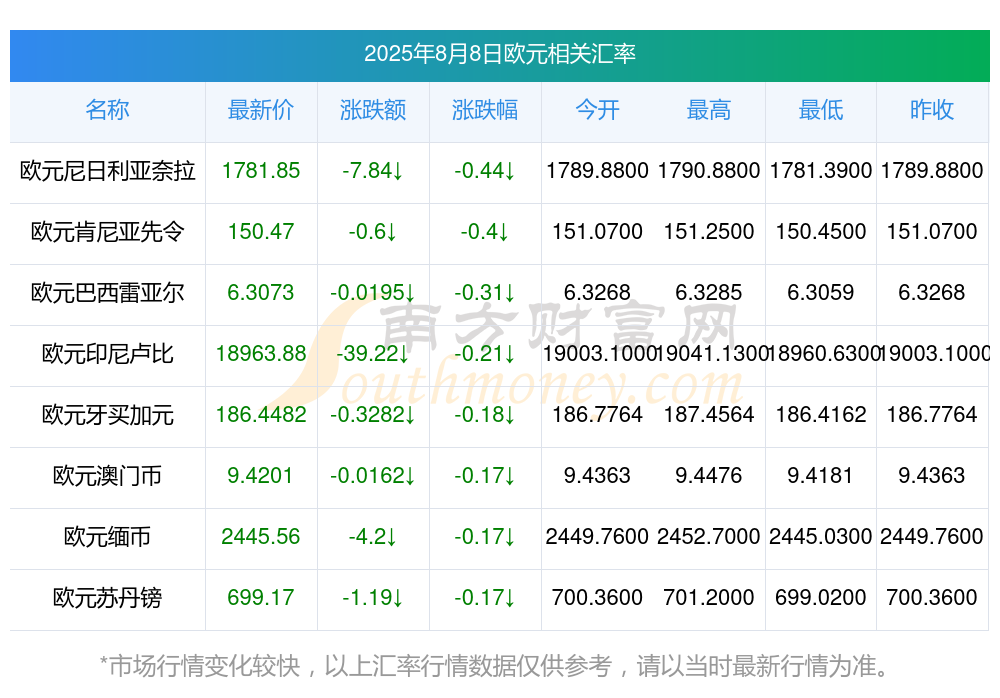Select the 欧元苏丹镑 row name

pyautogui.click(x=107, y=598)
